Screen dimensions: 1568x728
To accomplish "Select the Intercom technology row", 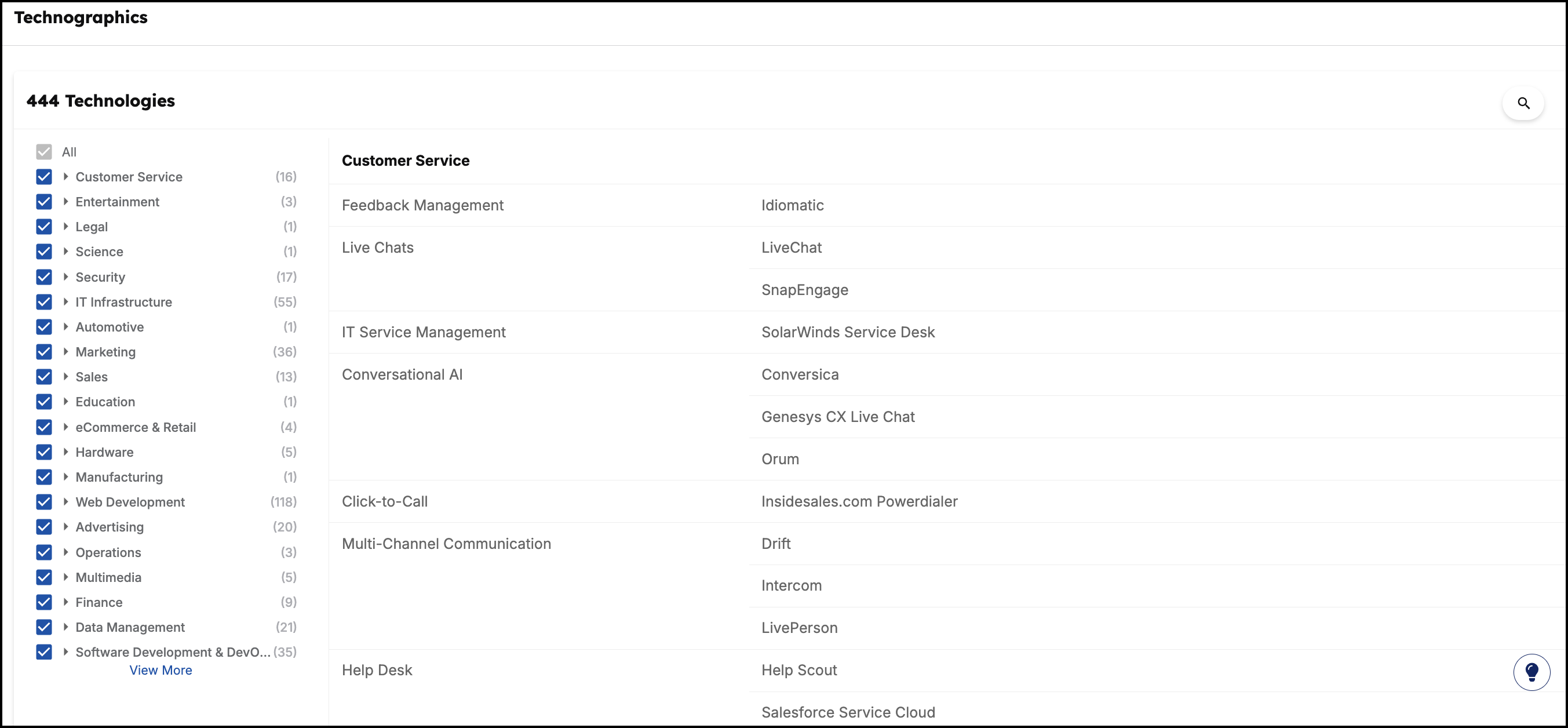I will tap(1157, 585).
